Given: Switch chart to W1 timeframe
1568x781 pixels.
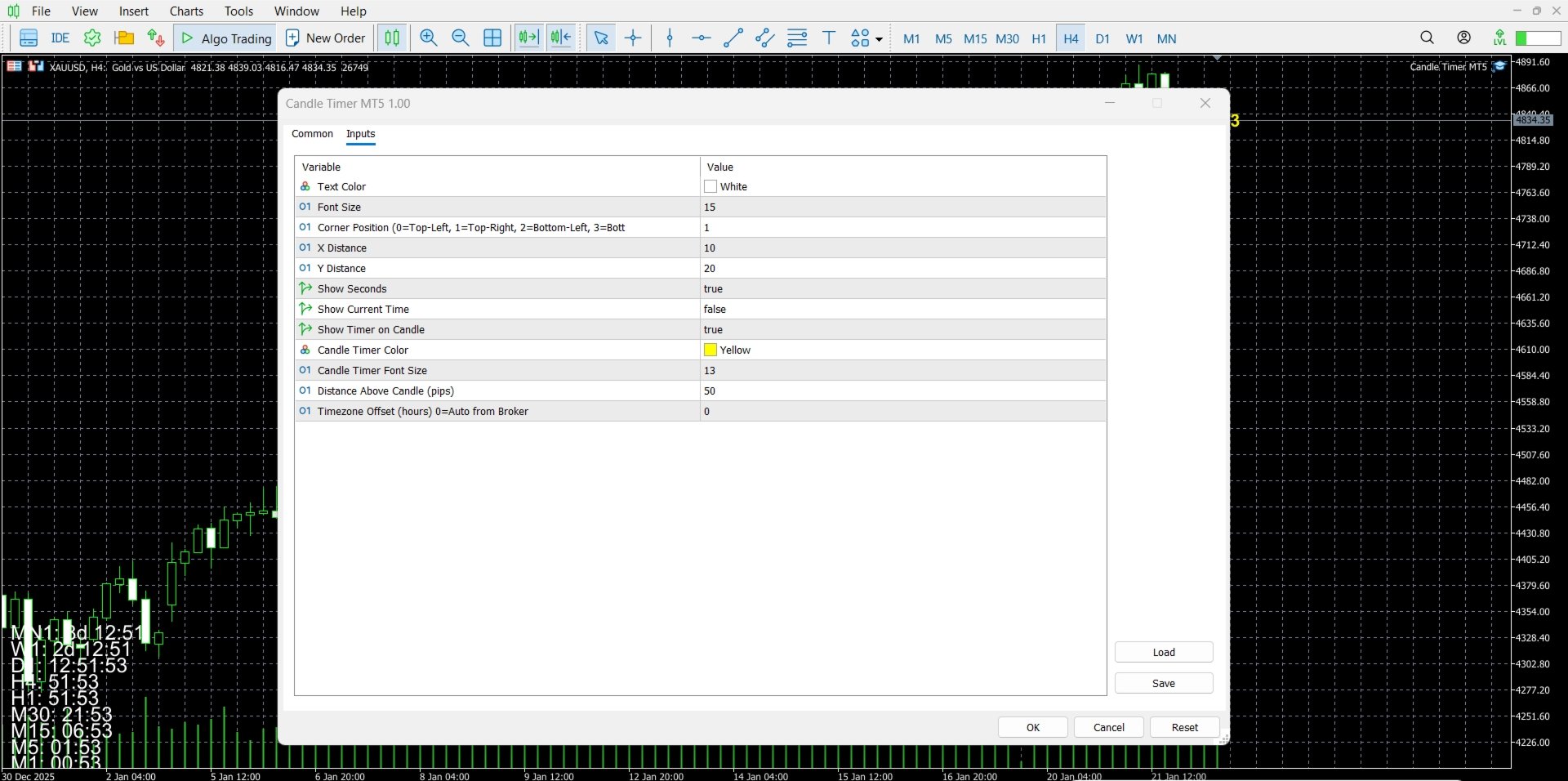Looking at the screenshot, I should [x=1134, y=38].
